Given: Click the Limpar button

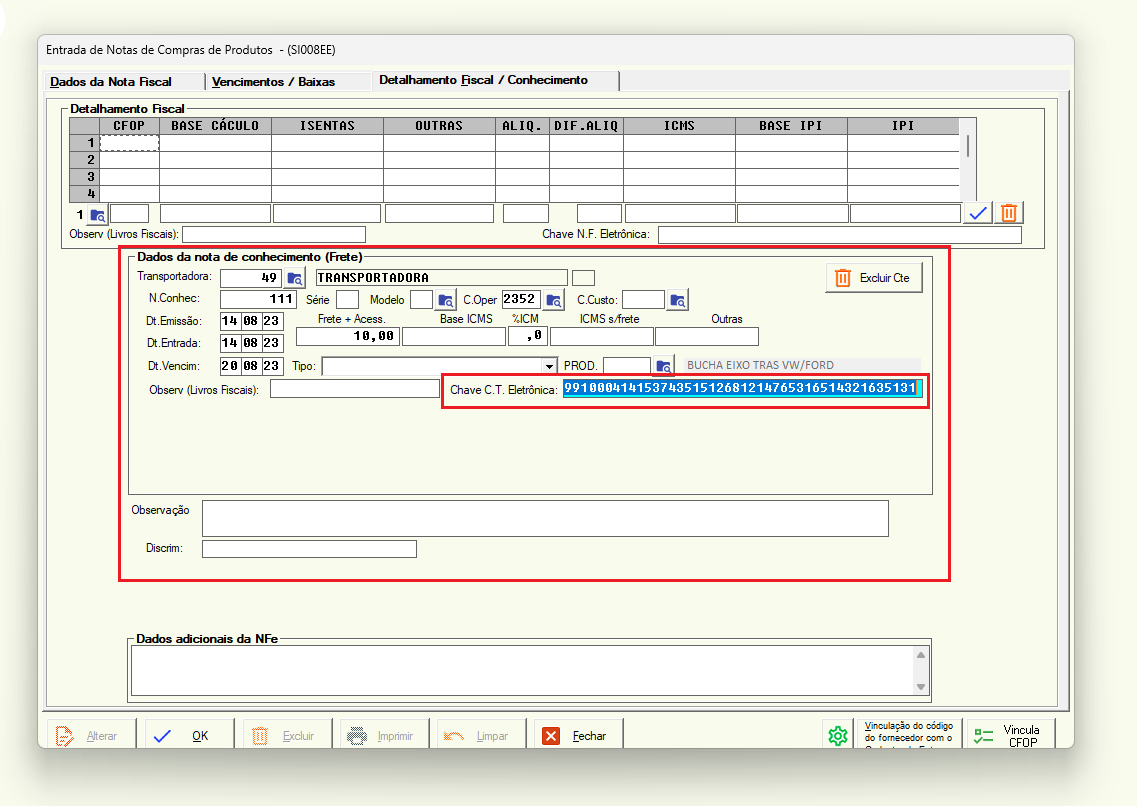Looking at the screenshot, I should tap(482, 736).
